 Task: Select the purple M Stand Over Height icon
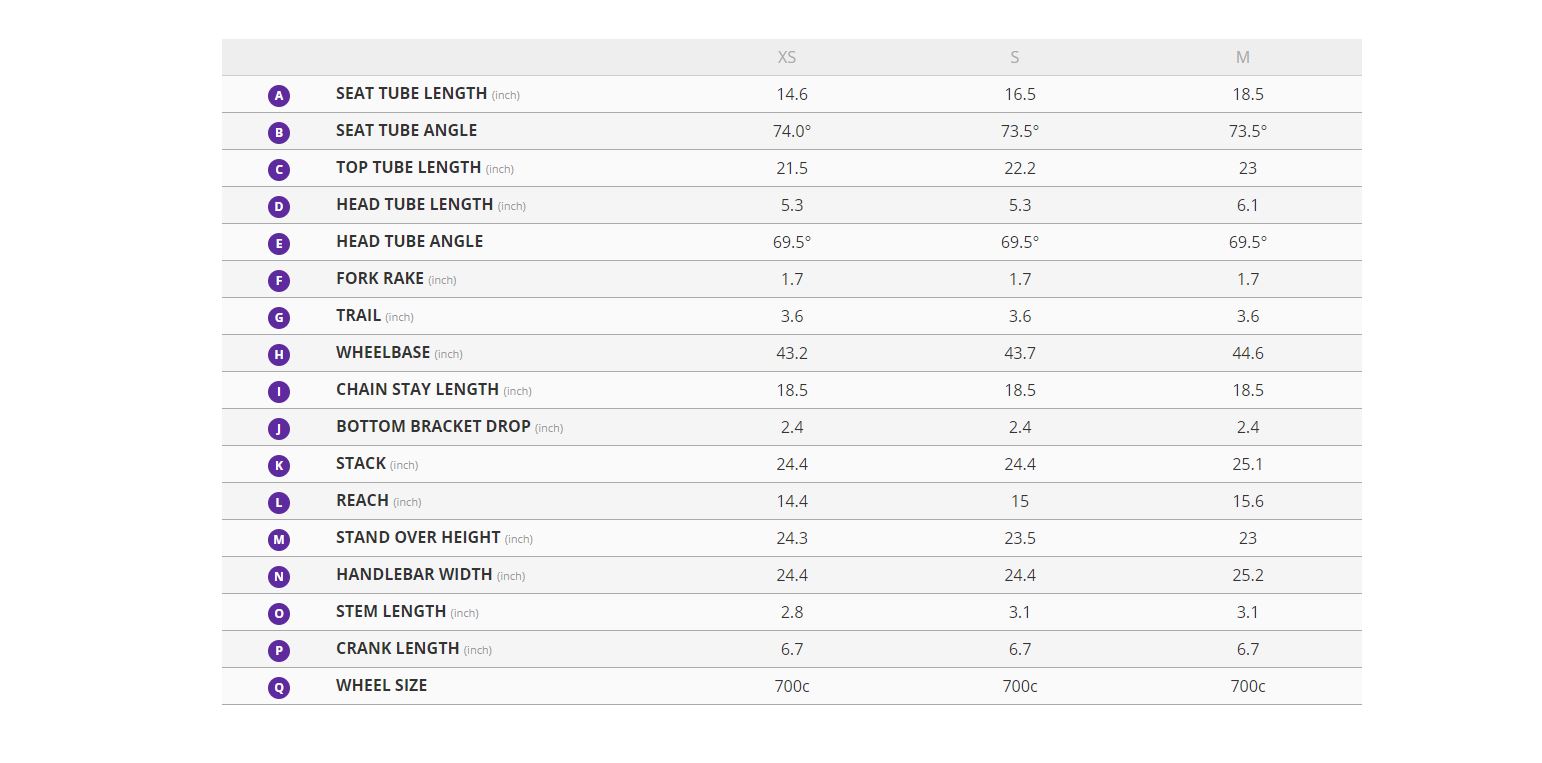[279, 540]
